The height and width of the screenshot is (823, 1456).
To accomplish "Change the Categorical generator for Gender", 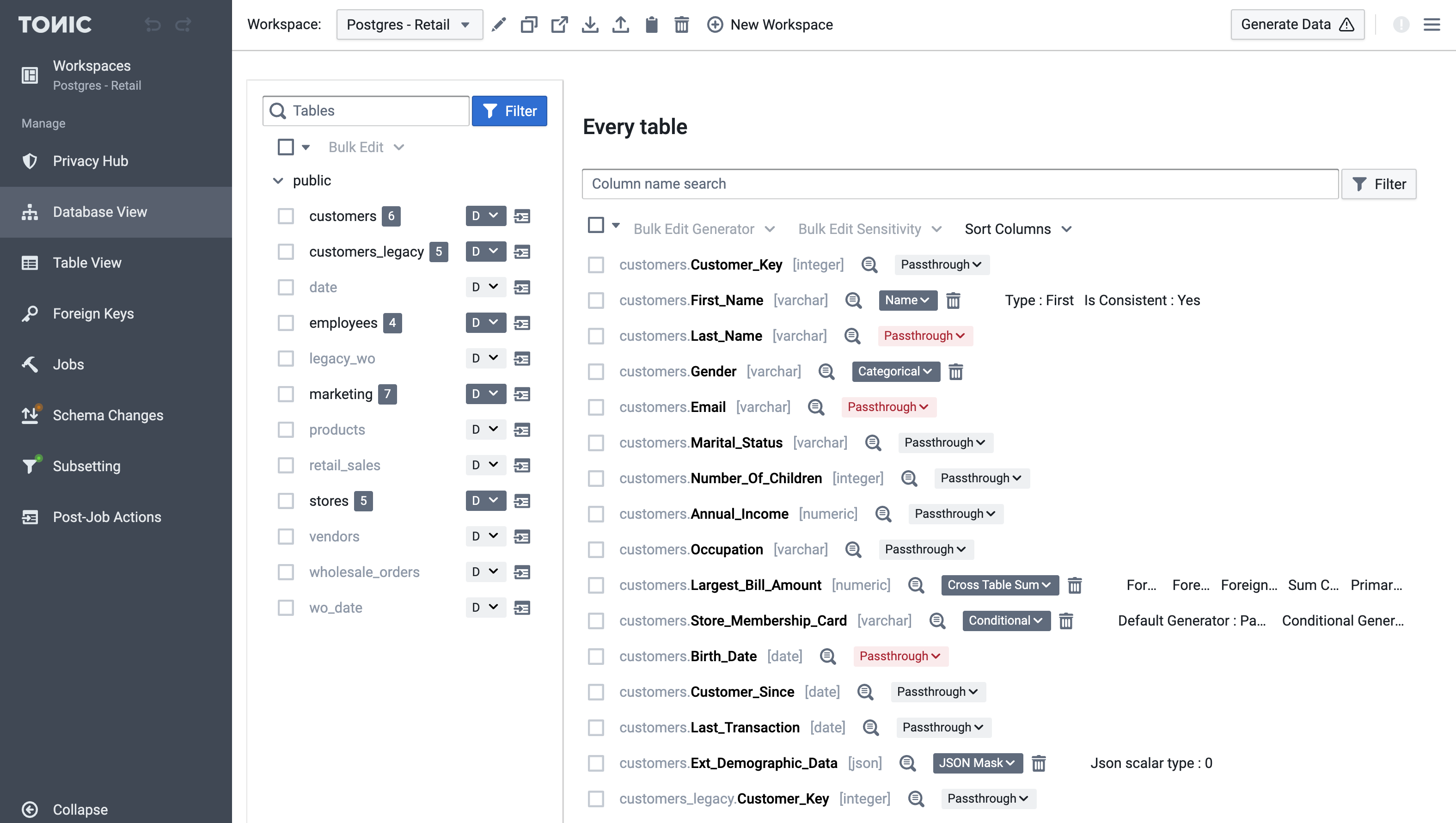I will [895, 371].
